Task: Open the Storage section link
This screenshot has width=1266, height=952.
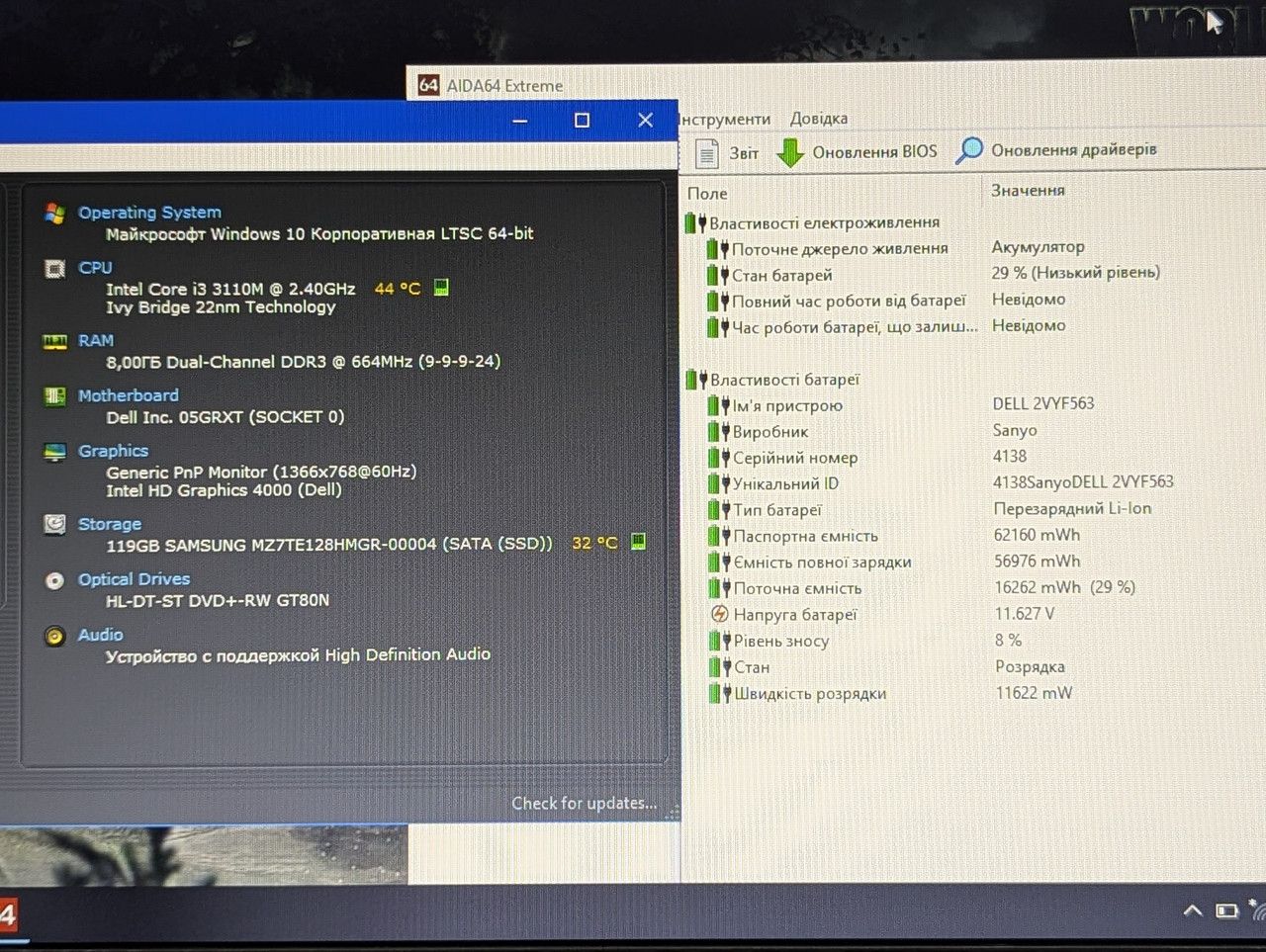Action: click(110, 524)
